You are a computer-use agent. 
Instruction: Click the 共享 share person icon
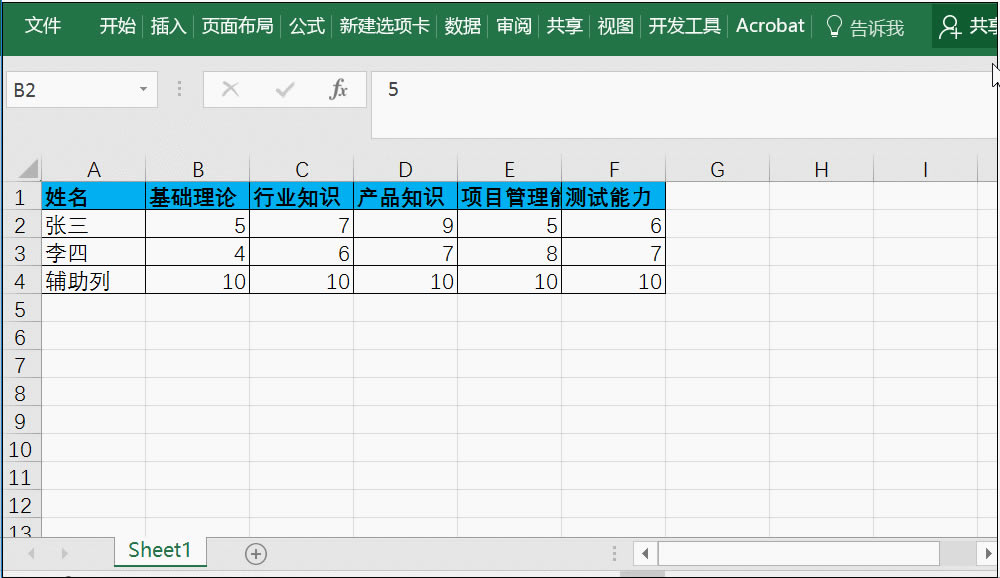(x=949, y=26)
